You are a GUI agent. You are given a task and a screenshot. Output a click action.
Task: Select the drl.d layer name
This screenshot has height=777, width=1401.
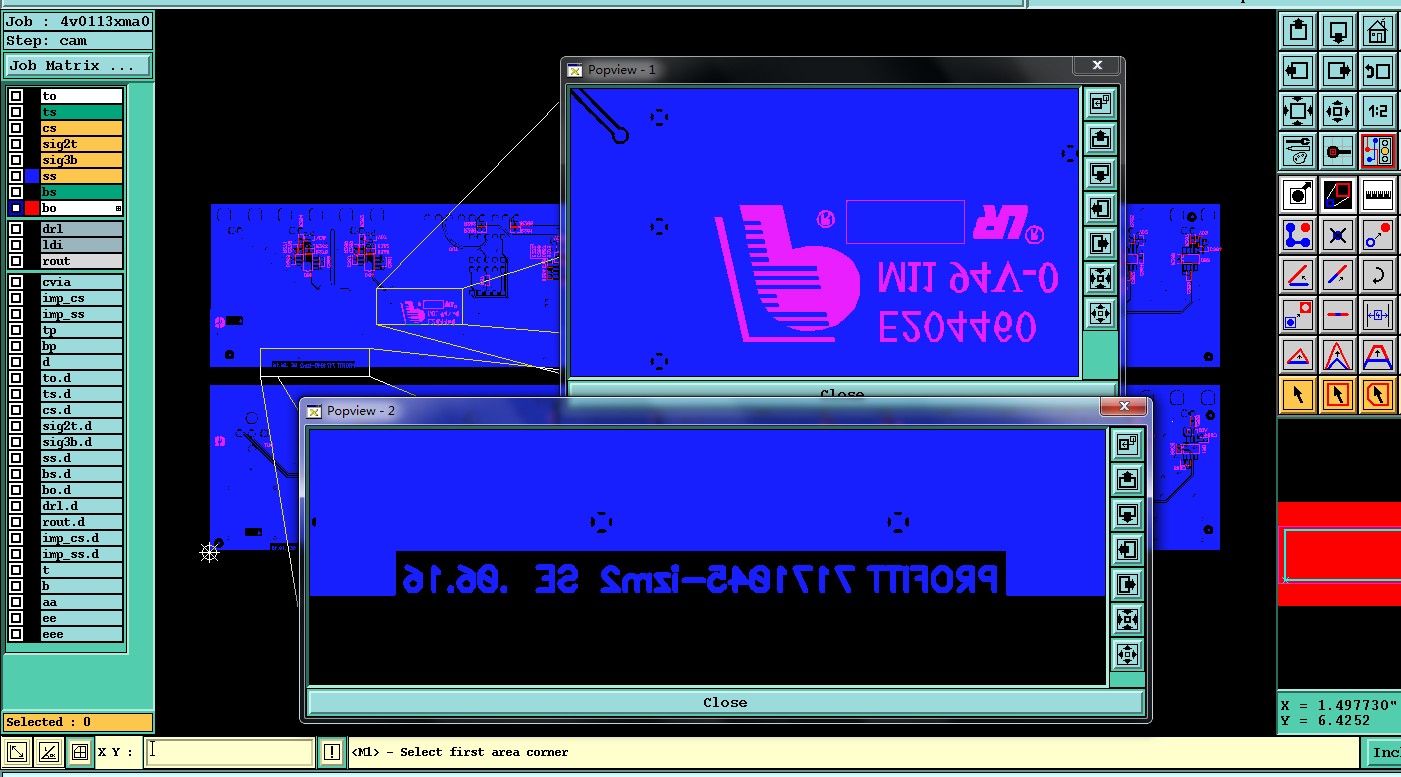[81, 506]
